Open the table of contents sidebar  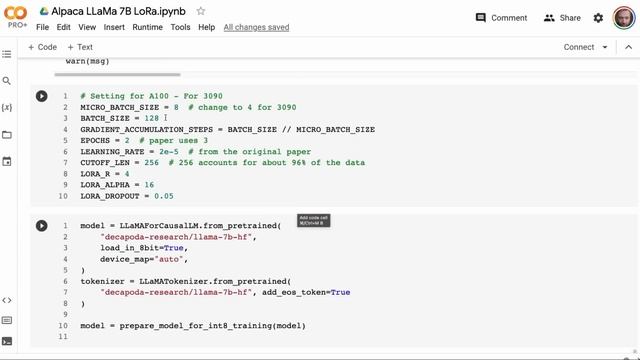7,54
